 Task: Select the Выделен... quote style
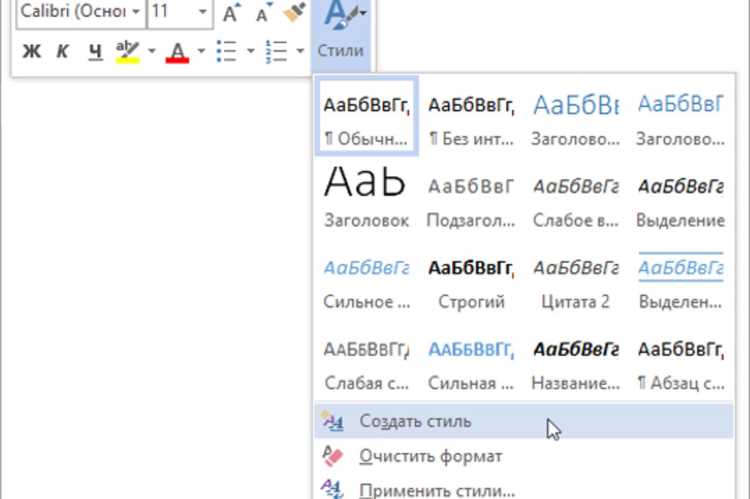click(681, 280)
